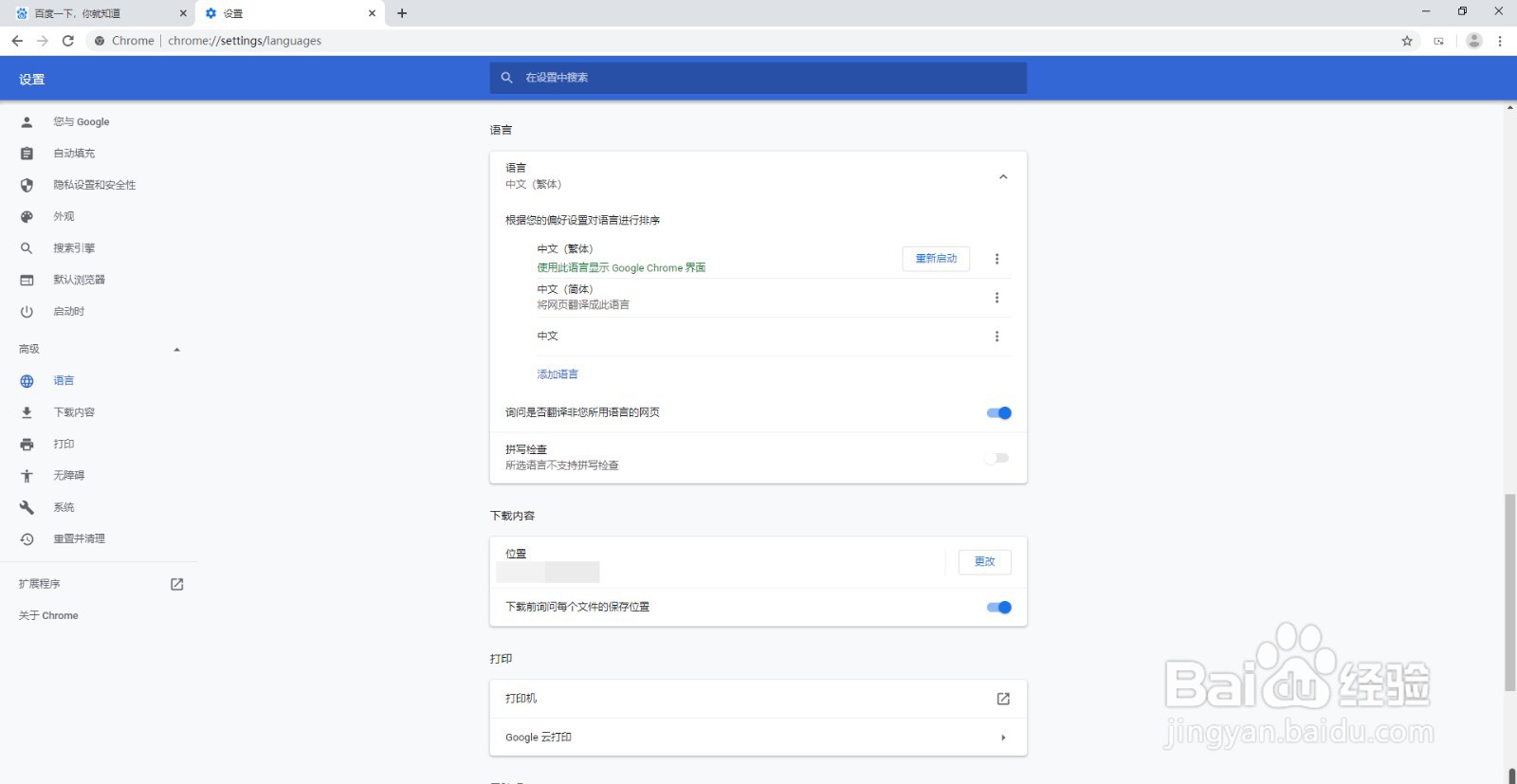Click the browser forward arrow
Viewport: 1517px width, 784px height.
tap(43, 41)
